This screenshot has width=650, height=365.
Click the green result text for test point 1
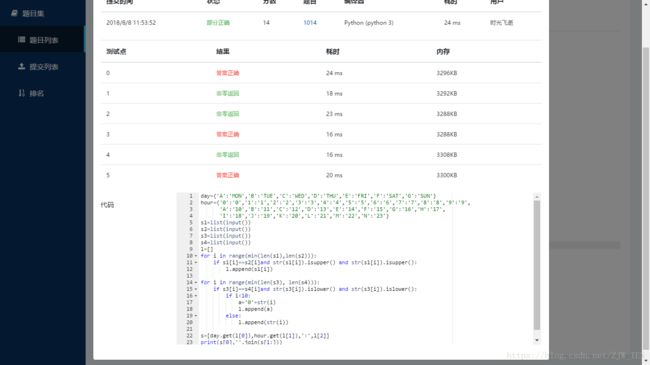[x=228, y=93]
